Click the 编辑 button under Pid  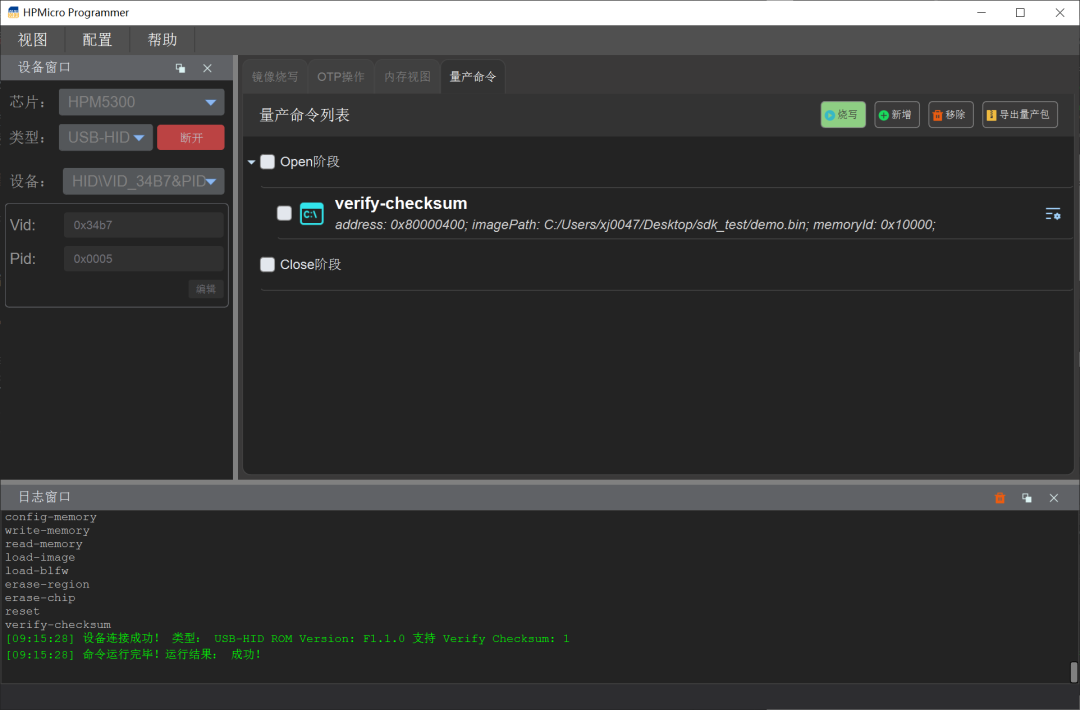point(206,289)
